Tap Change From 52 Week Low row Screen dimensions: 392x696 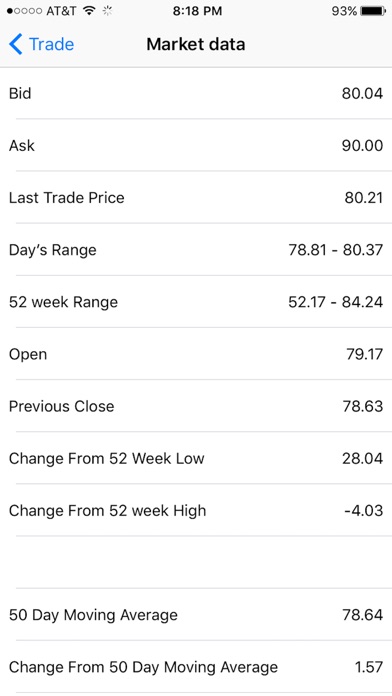[196, 459]
